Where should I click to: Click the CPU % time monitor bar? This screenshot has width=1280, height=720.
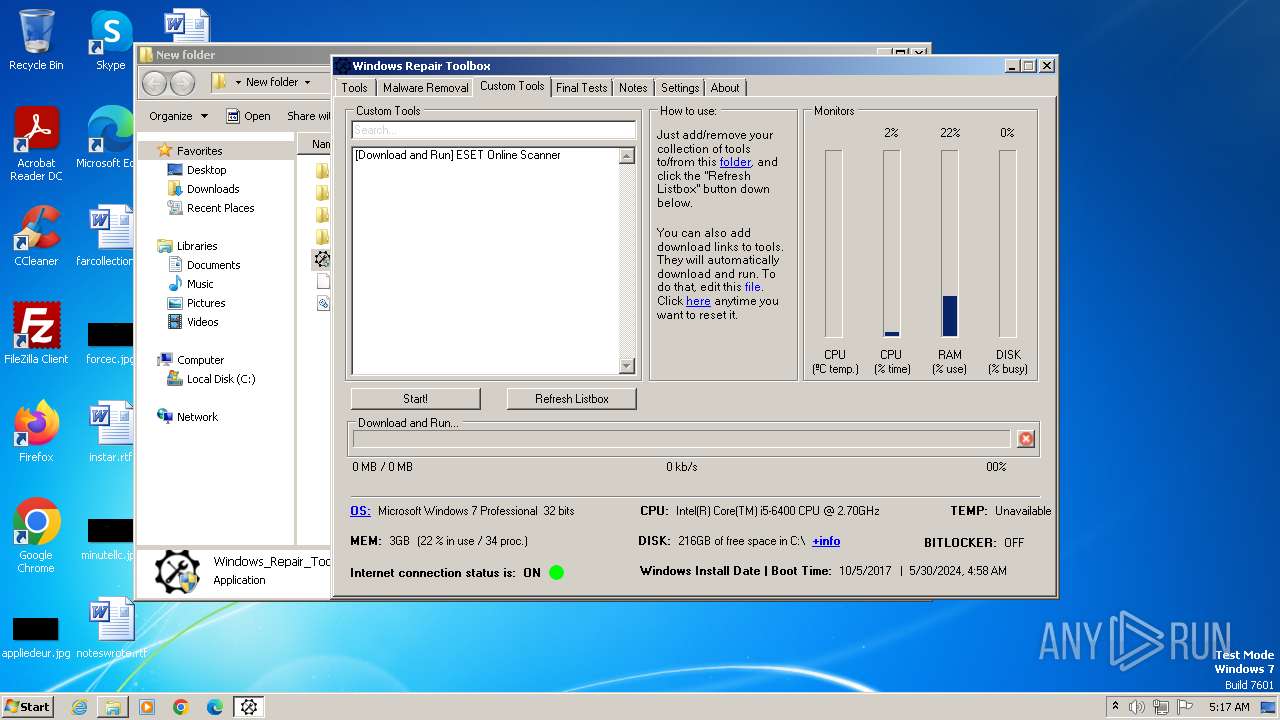click(891, 244)
